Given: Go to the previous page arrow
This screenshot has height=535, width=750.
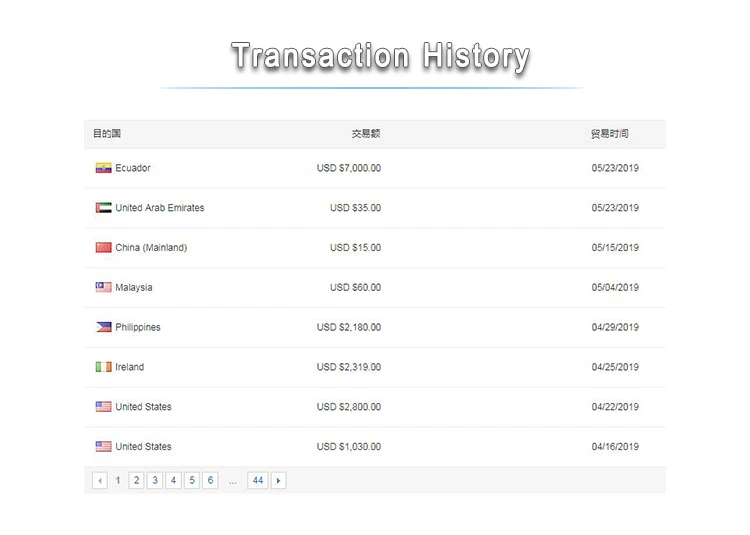Looking at the screenshot, I should click(100, 481).
